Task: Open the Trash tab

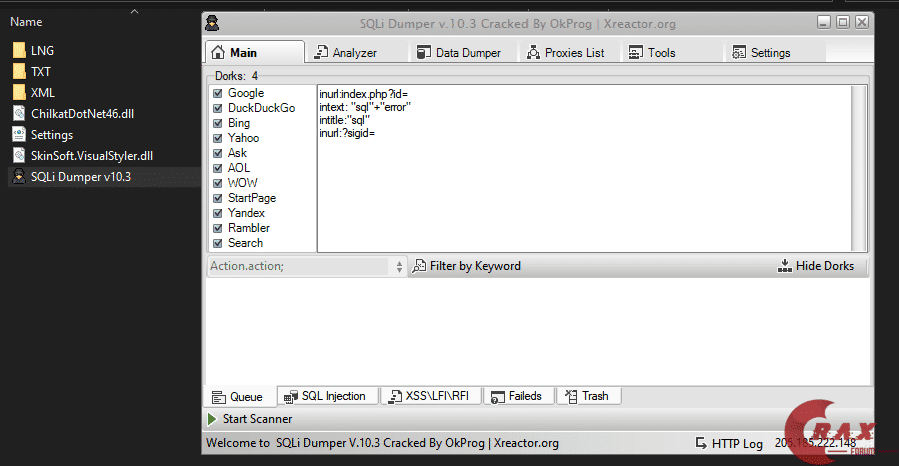Action: point(588,396)
